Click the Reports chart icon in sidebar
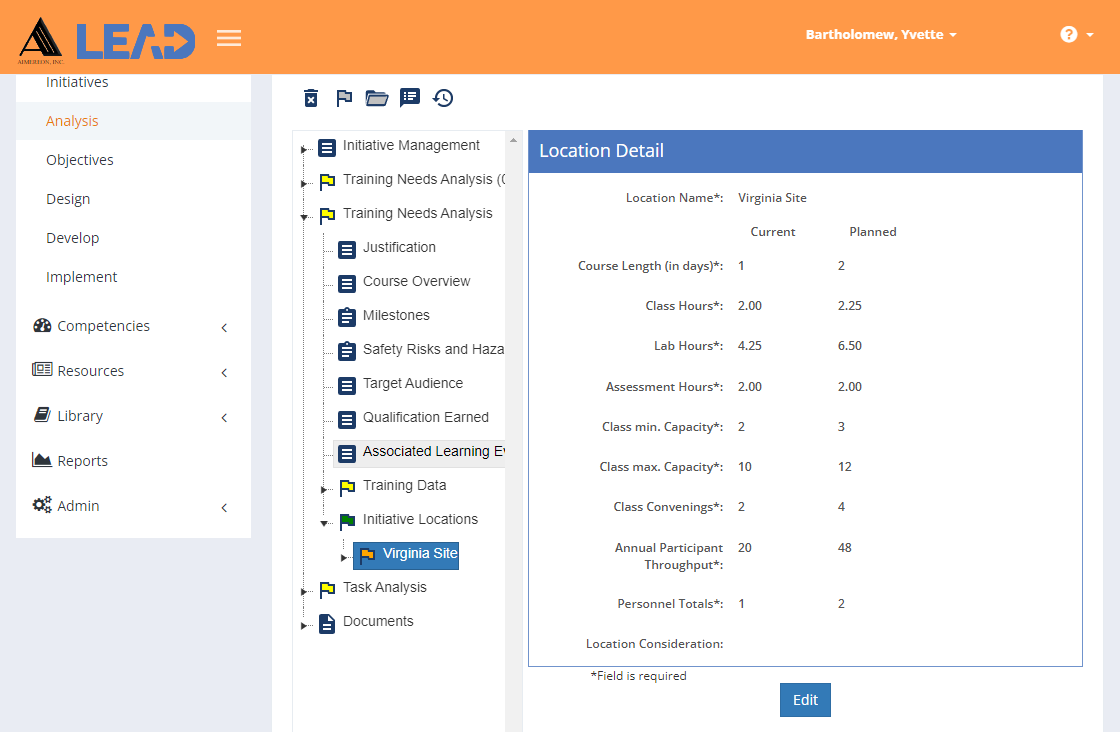1120x732 pixels. [41, 460]
